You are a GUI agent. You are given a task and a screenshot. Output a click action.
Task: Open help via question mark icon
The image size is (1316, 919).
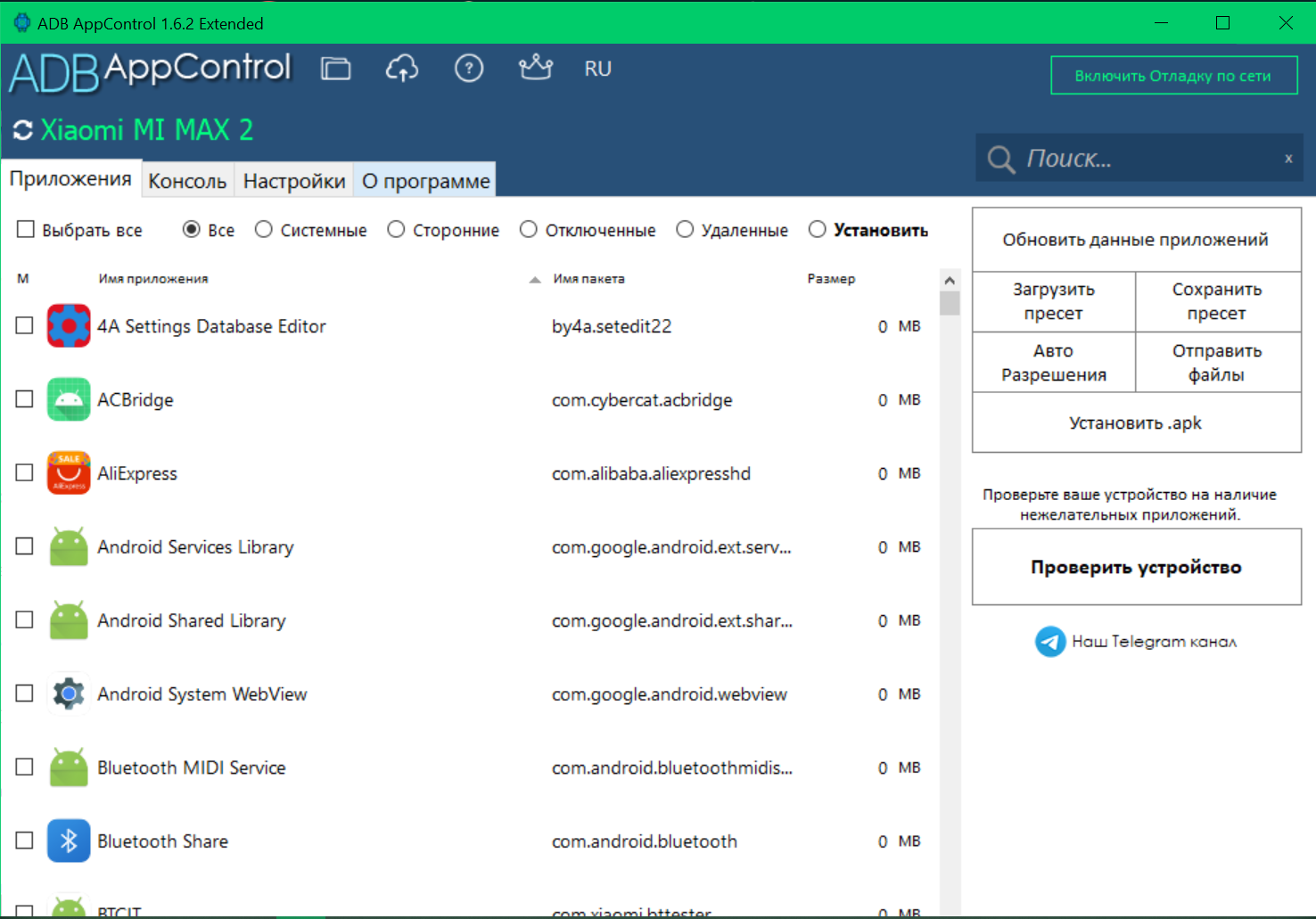(x=468, y=69)
